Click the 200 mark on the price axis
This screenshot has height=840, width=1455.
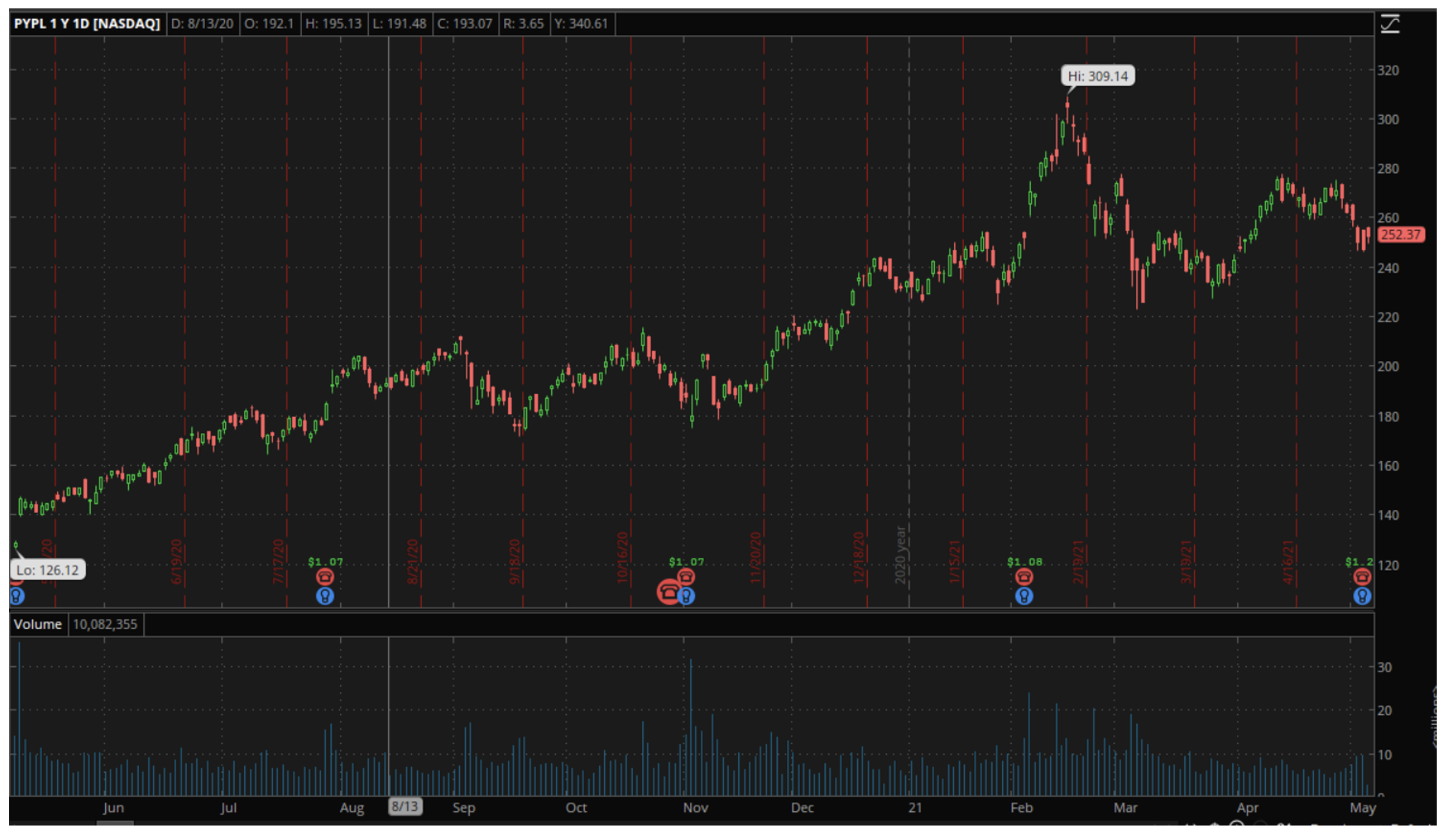(x=1388, y=367)
